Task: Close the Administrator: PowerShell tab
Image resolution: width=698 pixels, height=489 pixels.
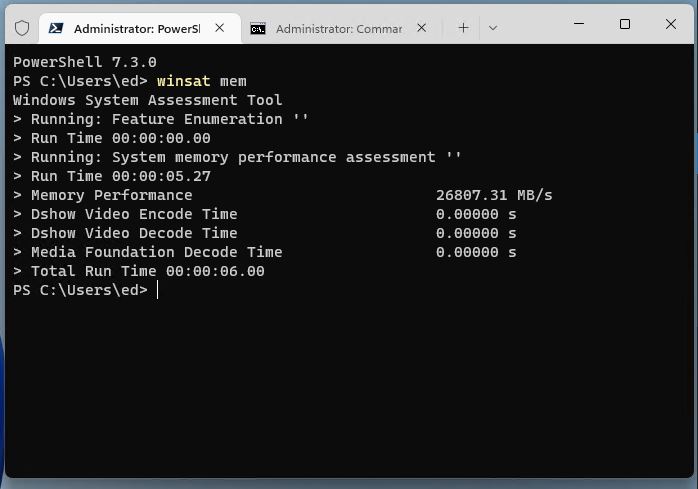Action: 219,28
